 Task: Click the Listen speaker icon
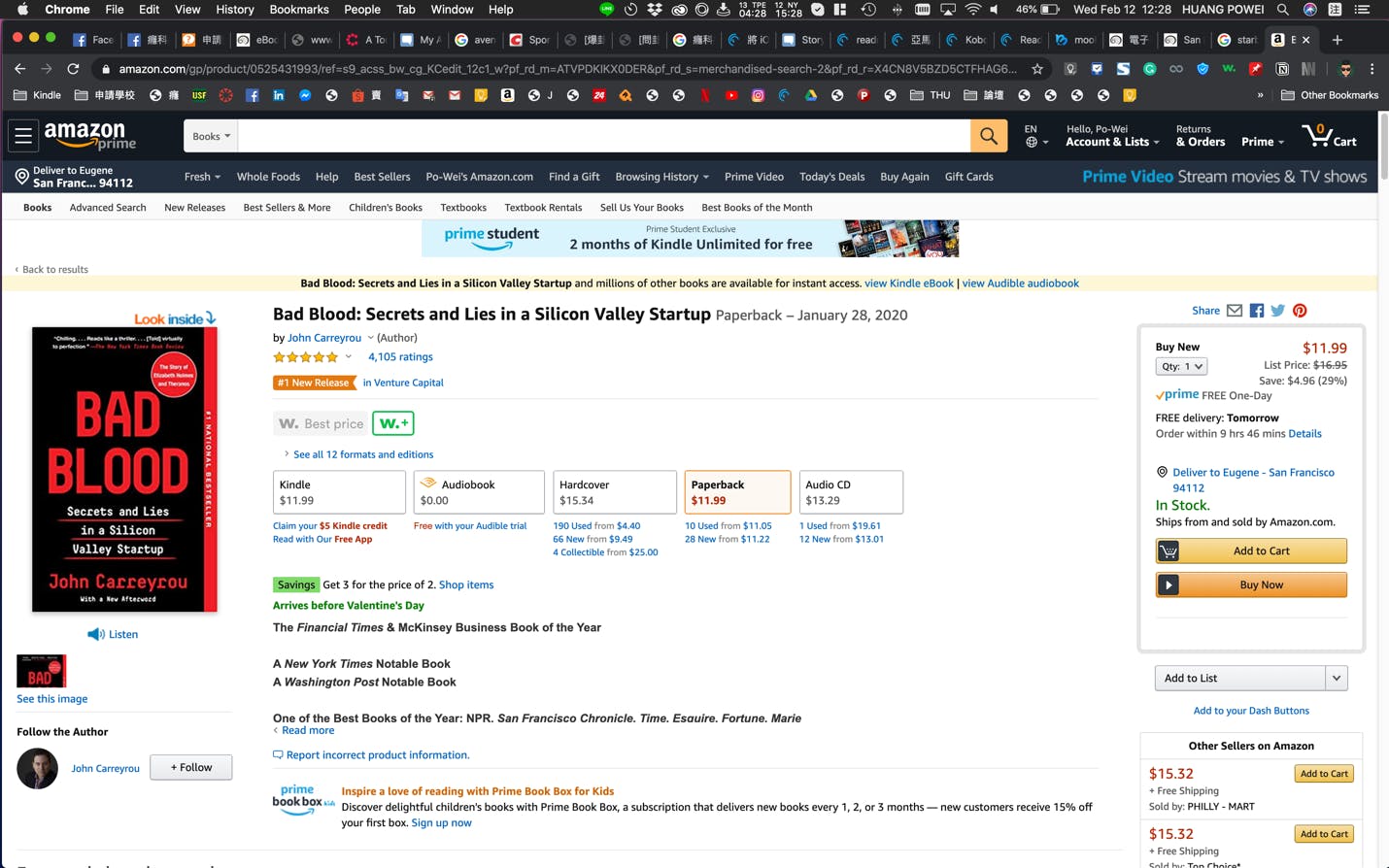tap(95, 634)
